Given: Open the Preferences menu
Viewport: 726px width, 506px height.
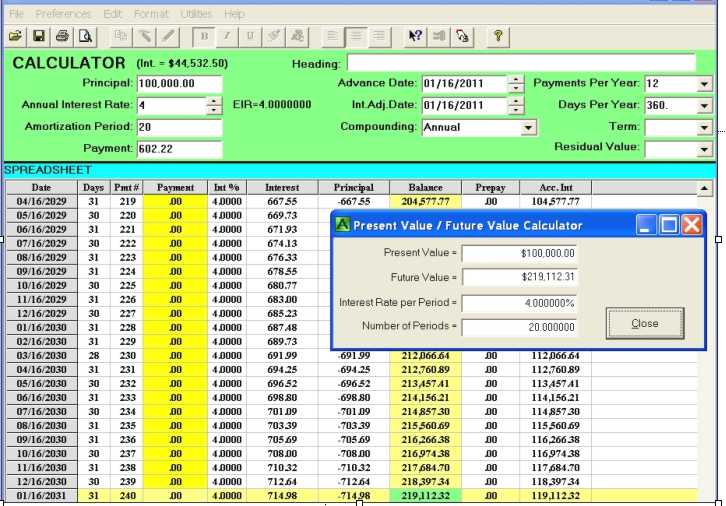Looking at the screenshot, I should 63,14.
